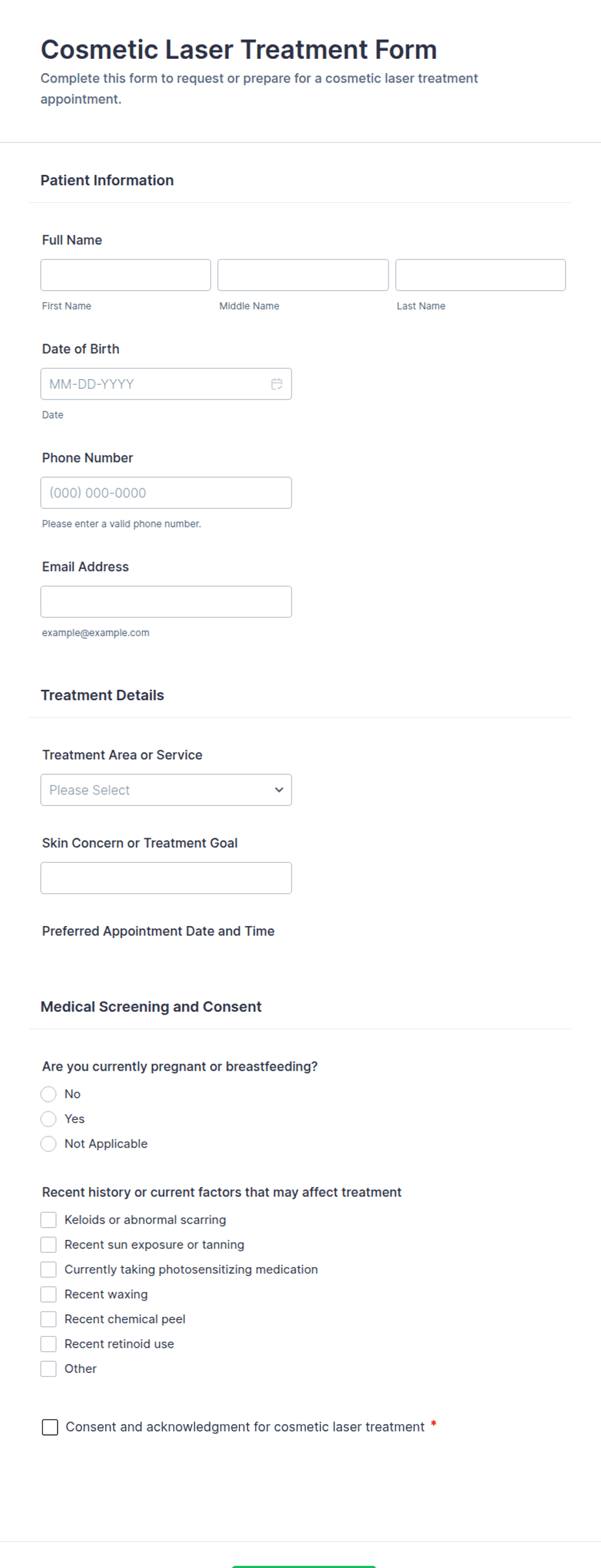601x1568 pixels.
Task: Check Keloids or abnormal scarring
Action: [48, 1219]
